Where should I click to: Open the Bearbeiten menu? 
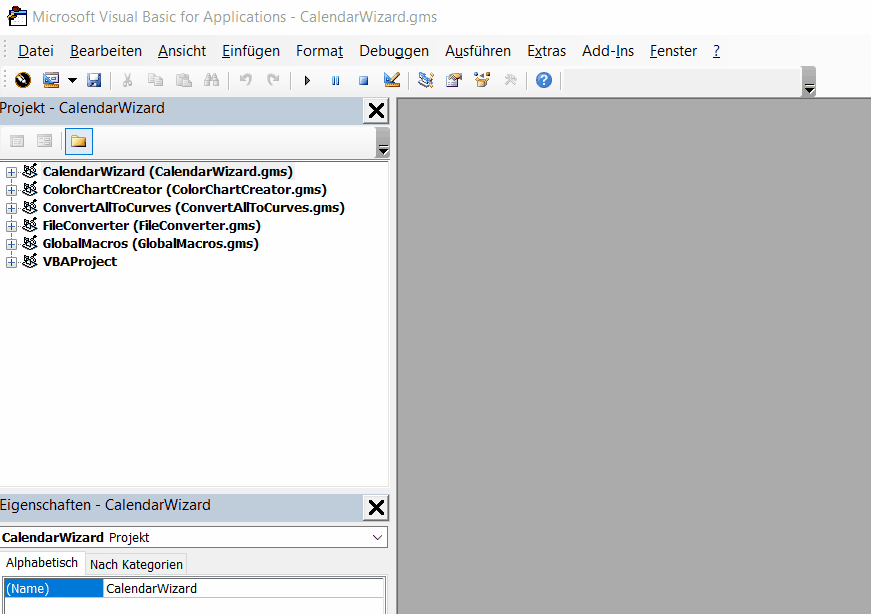(106, 51)
